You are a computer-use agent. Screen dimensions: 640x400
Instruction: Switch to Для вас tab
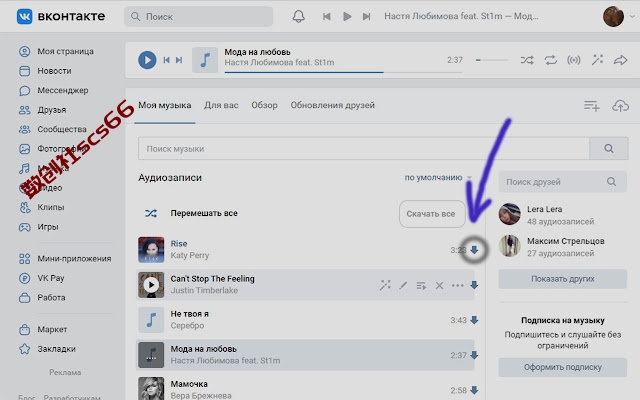(221, 105)
